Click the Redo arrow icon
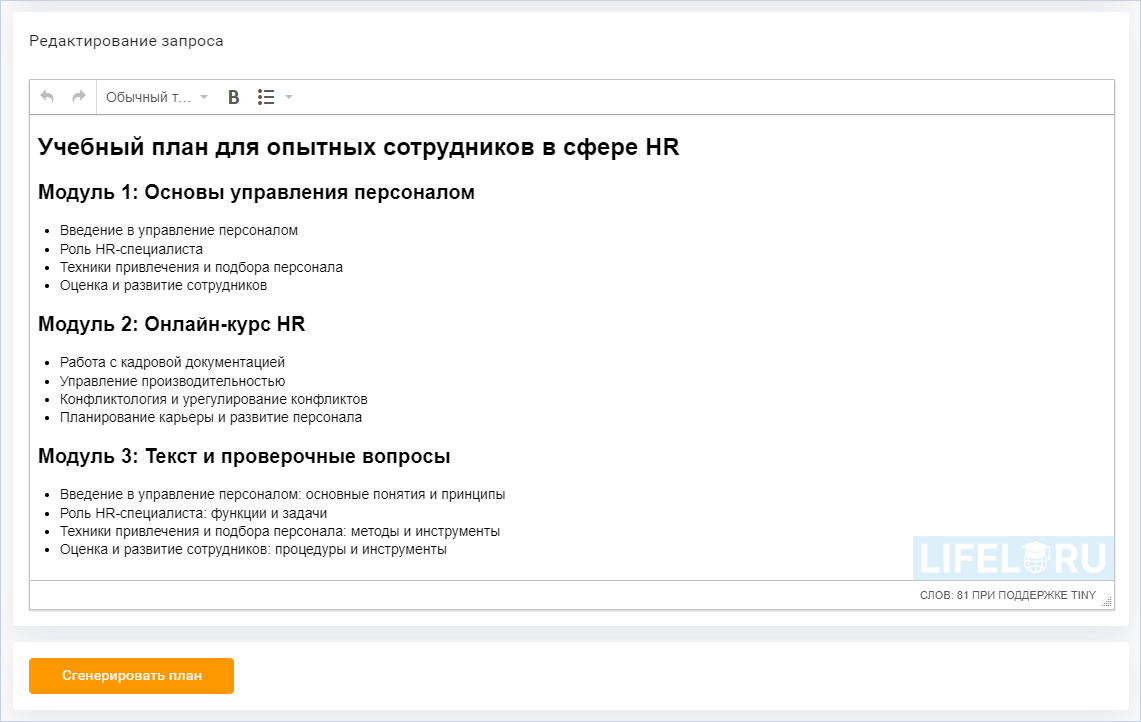The height and width of the screenshot is (722, 1141). [78, 96]
